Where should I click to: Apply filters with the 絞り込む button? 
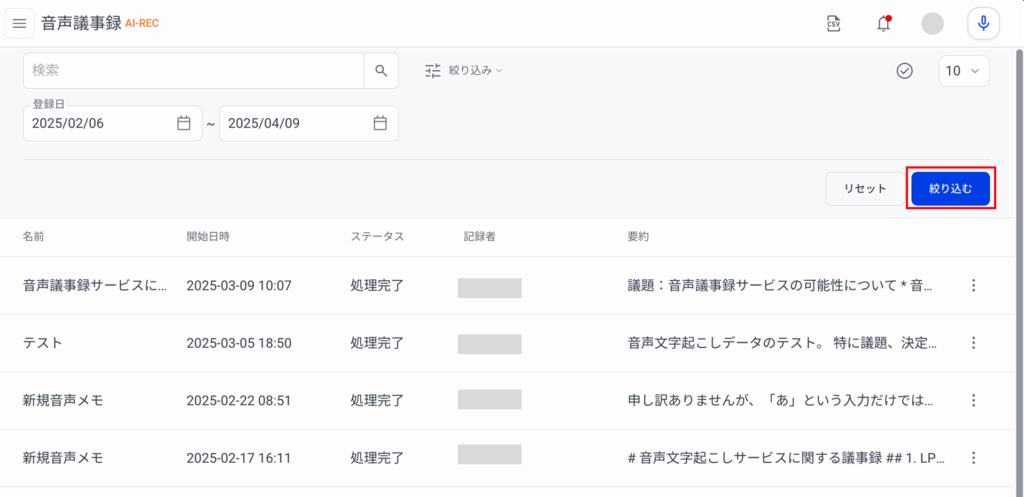pos(950,189)
